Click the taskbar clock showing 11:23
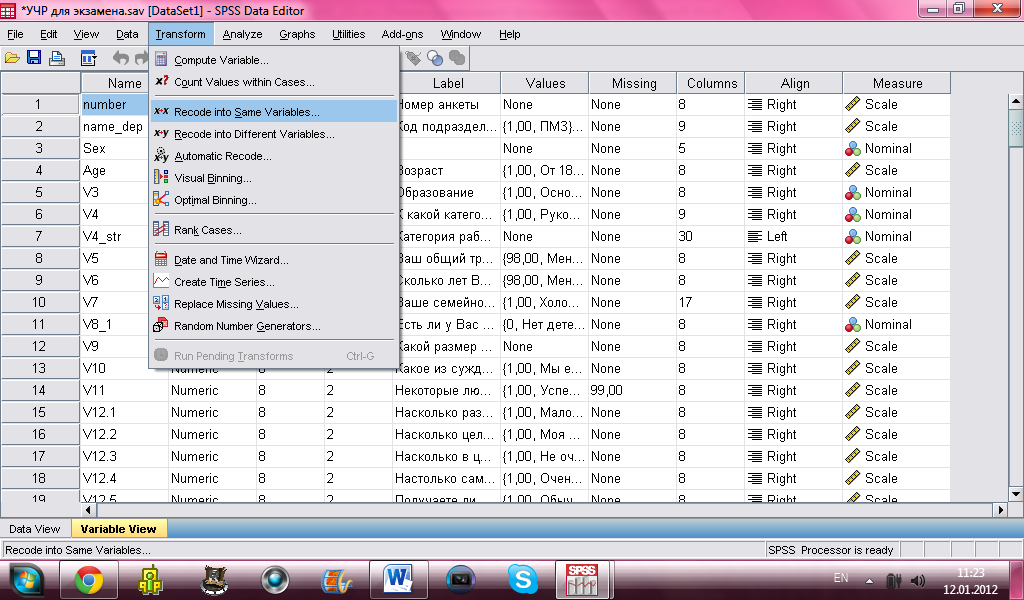 [x=970, y=573]
